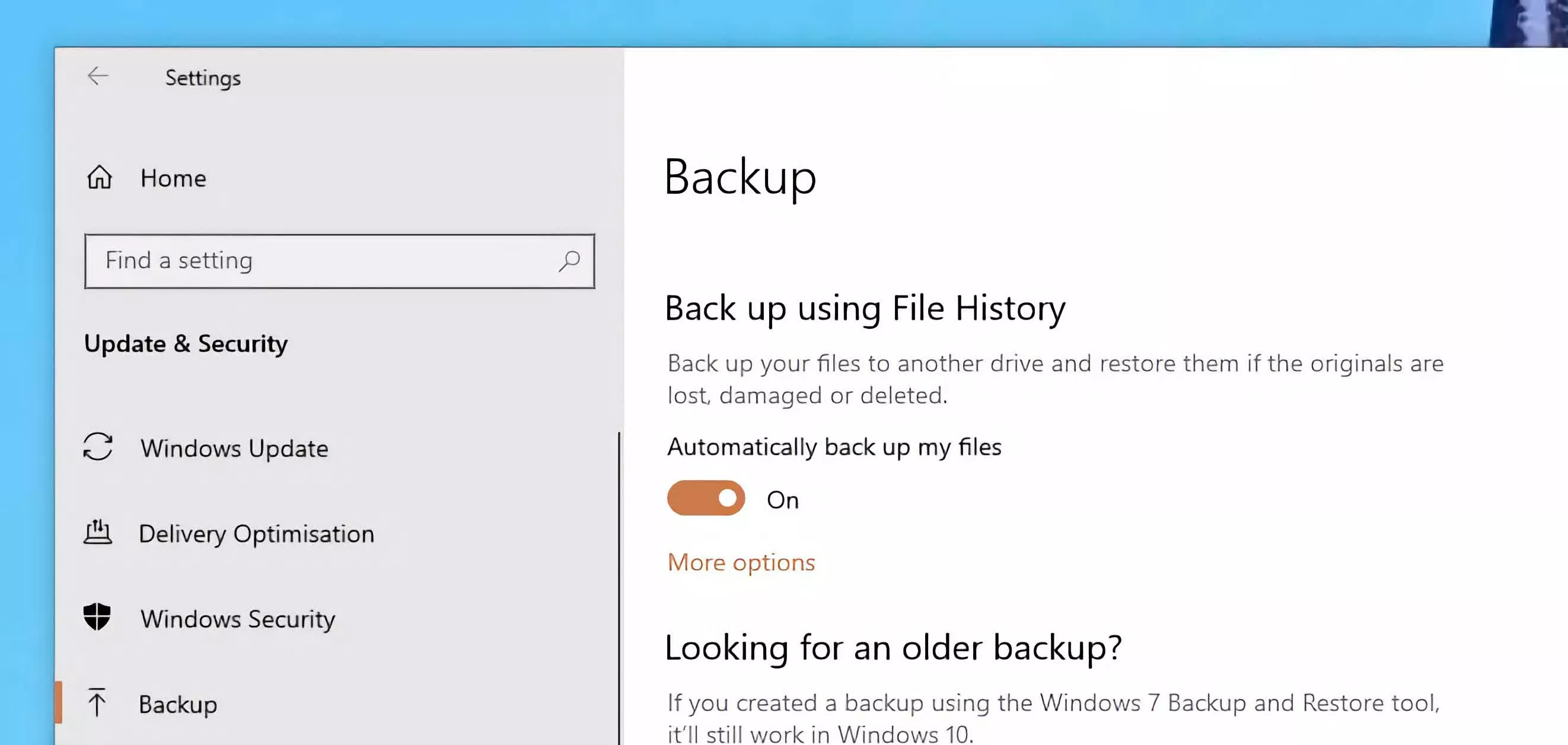
Task: Select Windows Security in sidebar
Action: (237, 619)
